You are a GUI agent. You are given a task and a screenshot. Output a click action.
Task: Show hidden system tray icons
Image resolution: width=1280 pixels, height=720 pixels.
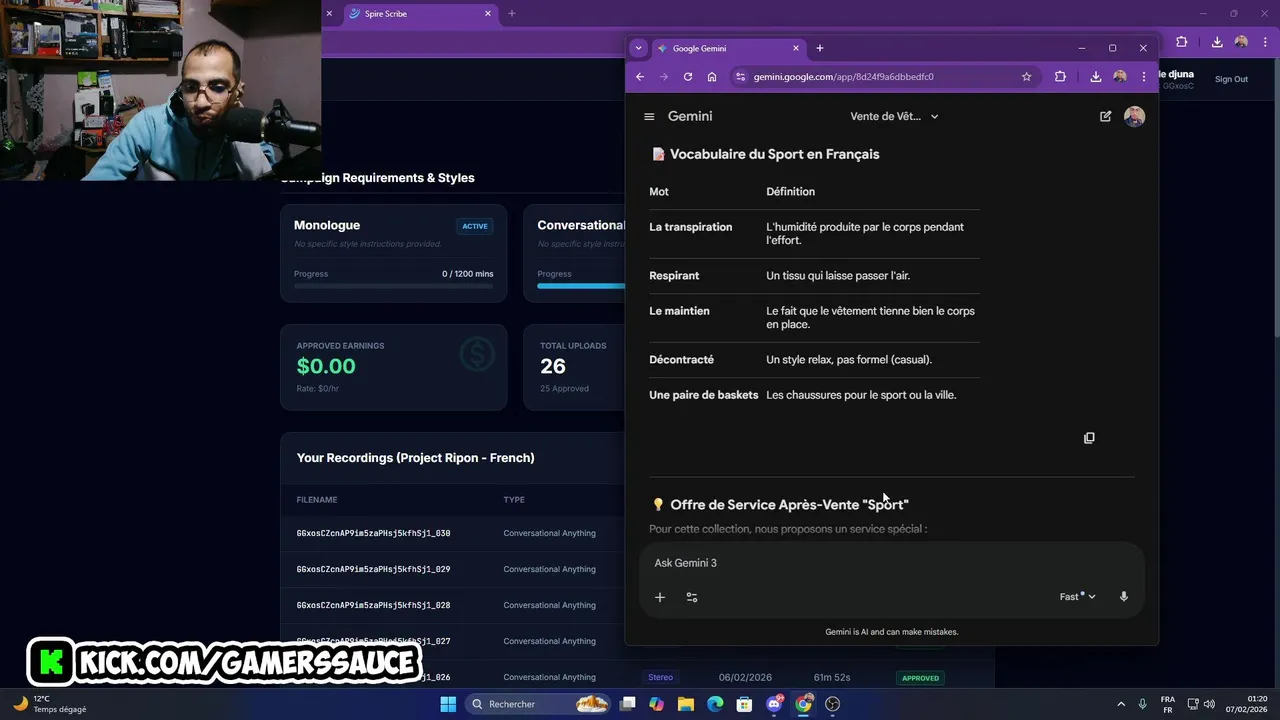pyautogui.click(x=1121, y=704)
